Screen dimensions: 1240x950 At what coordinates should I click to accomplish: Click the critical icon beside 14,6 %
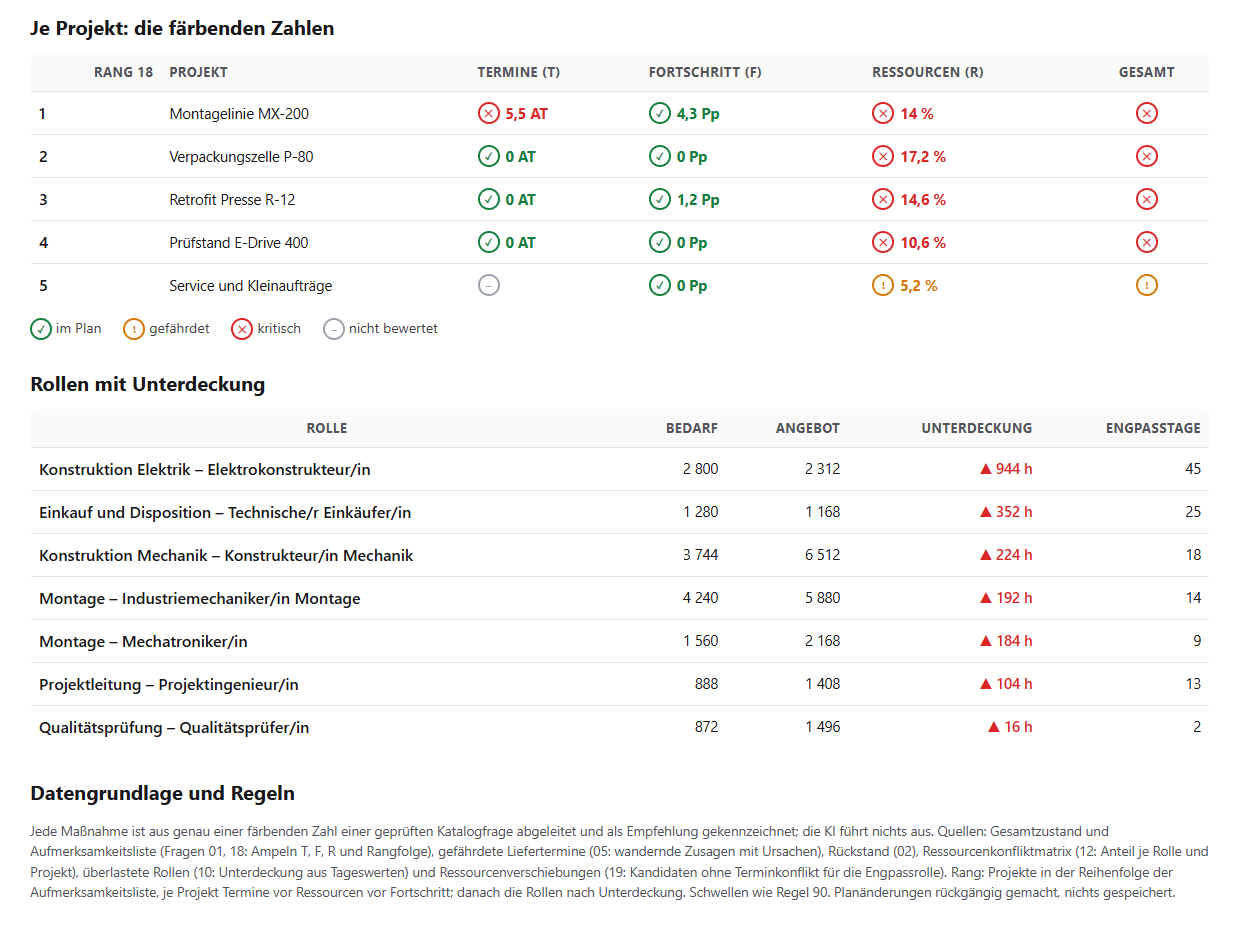[883, 199]
